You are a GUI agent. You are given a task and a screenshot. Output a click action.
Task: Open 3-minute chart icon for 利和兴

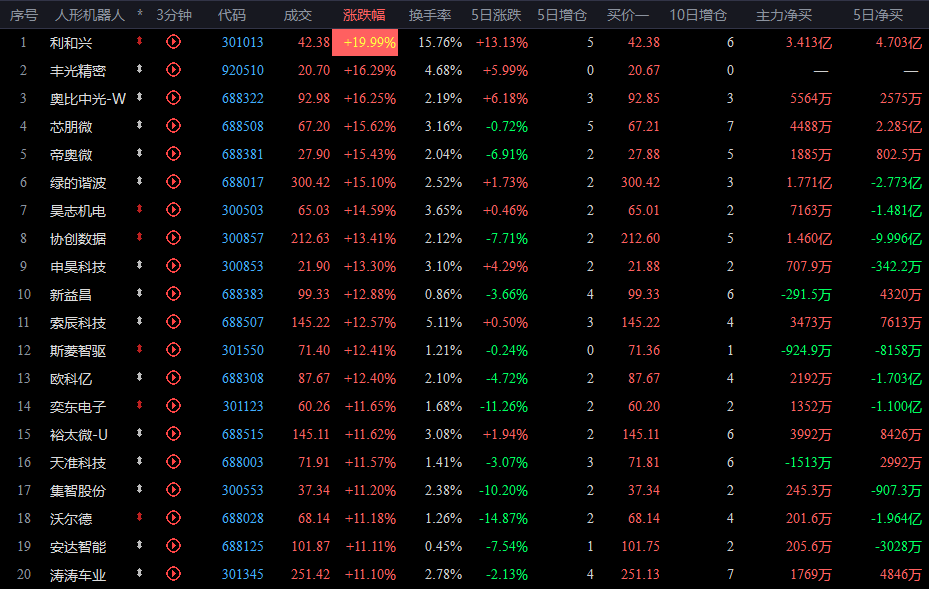tap(173, 42)
